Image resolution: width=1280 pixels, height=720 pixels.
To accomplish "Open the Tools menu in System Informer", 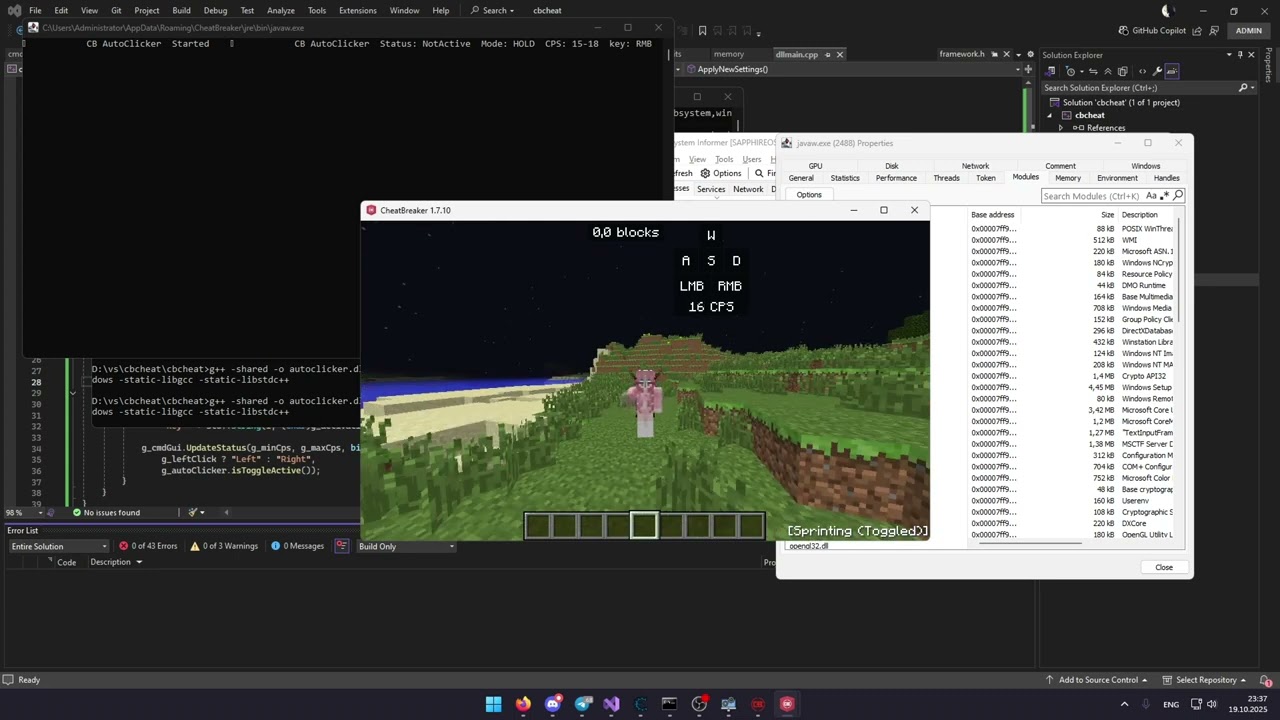I will click(724, 159).
